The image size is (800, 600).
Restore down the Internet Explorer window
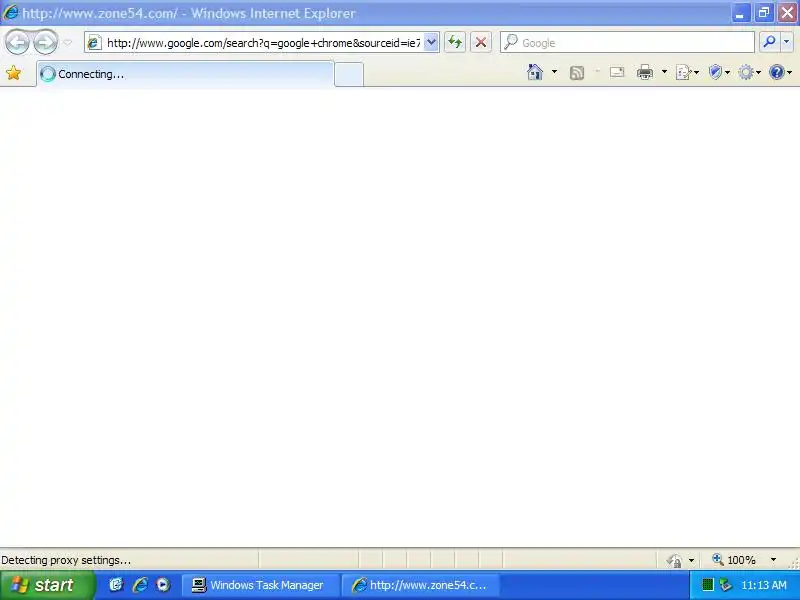pyautogui.click(x=764, y=13)
